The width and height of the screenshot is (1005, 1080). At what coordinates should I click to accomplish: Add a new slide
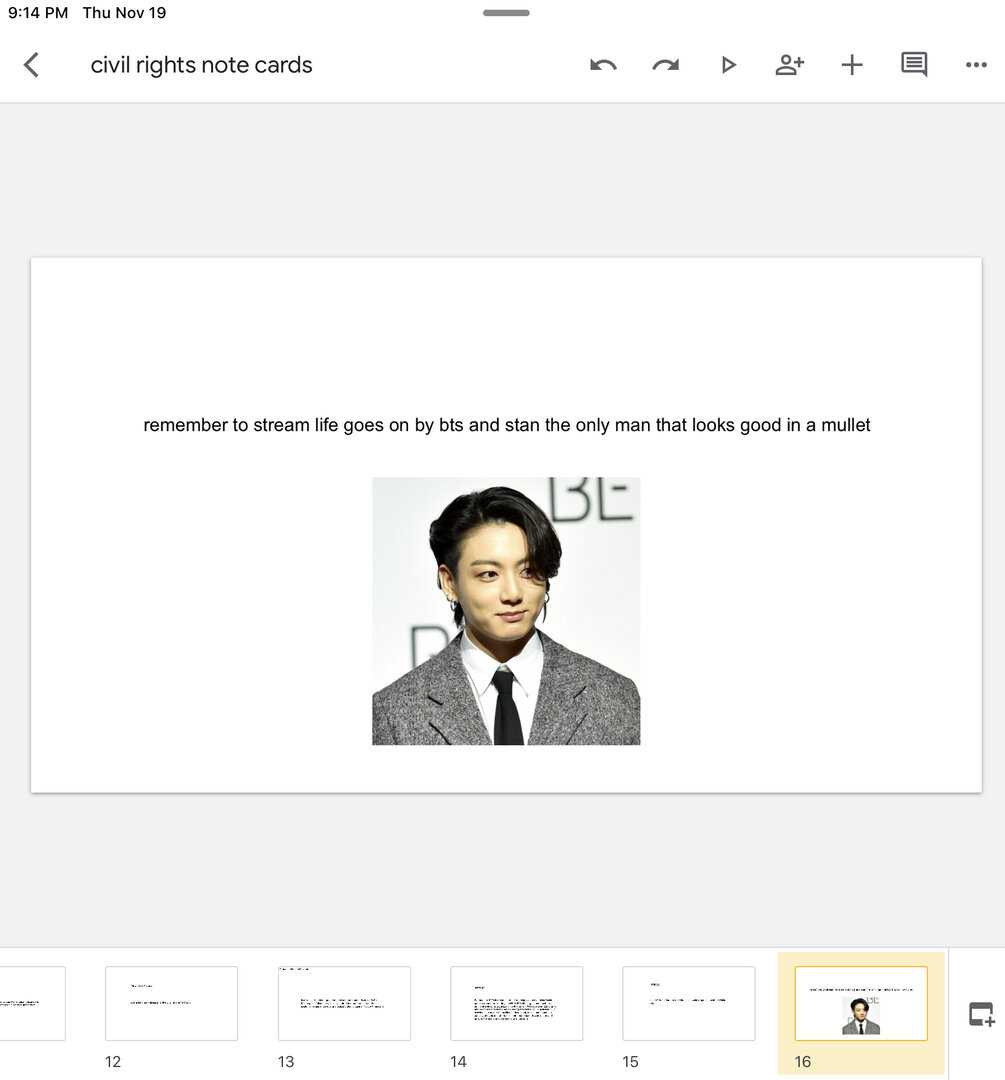pyautogui.click(x=982, y=1014)
